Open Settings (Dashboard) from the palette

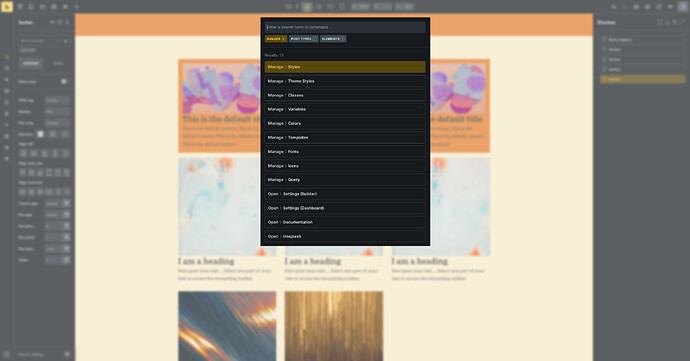tap(345, 208)
